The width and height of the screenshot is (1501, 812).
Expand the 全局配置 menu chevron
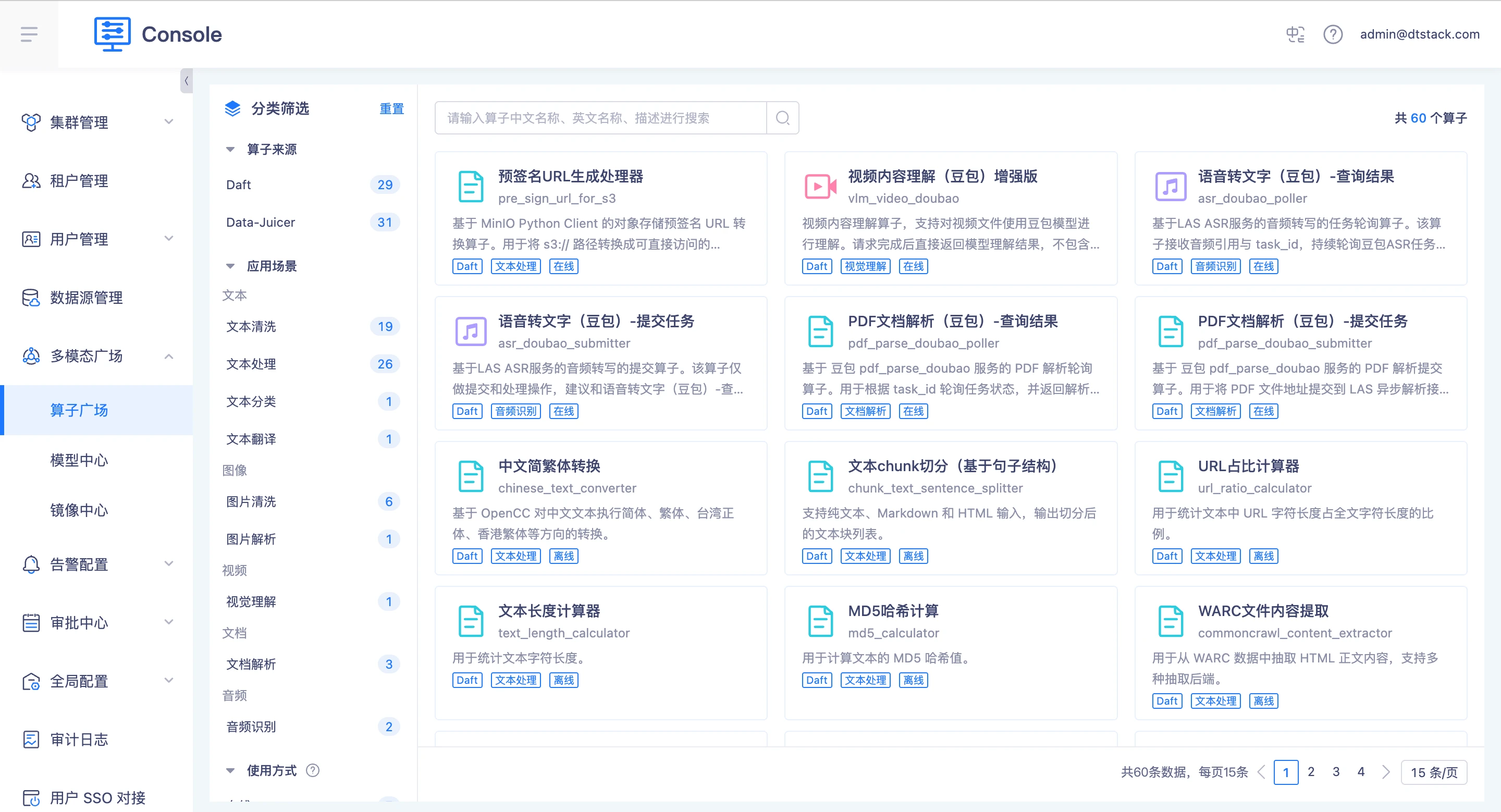(169, 681)
